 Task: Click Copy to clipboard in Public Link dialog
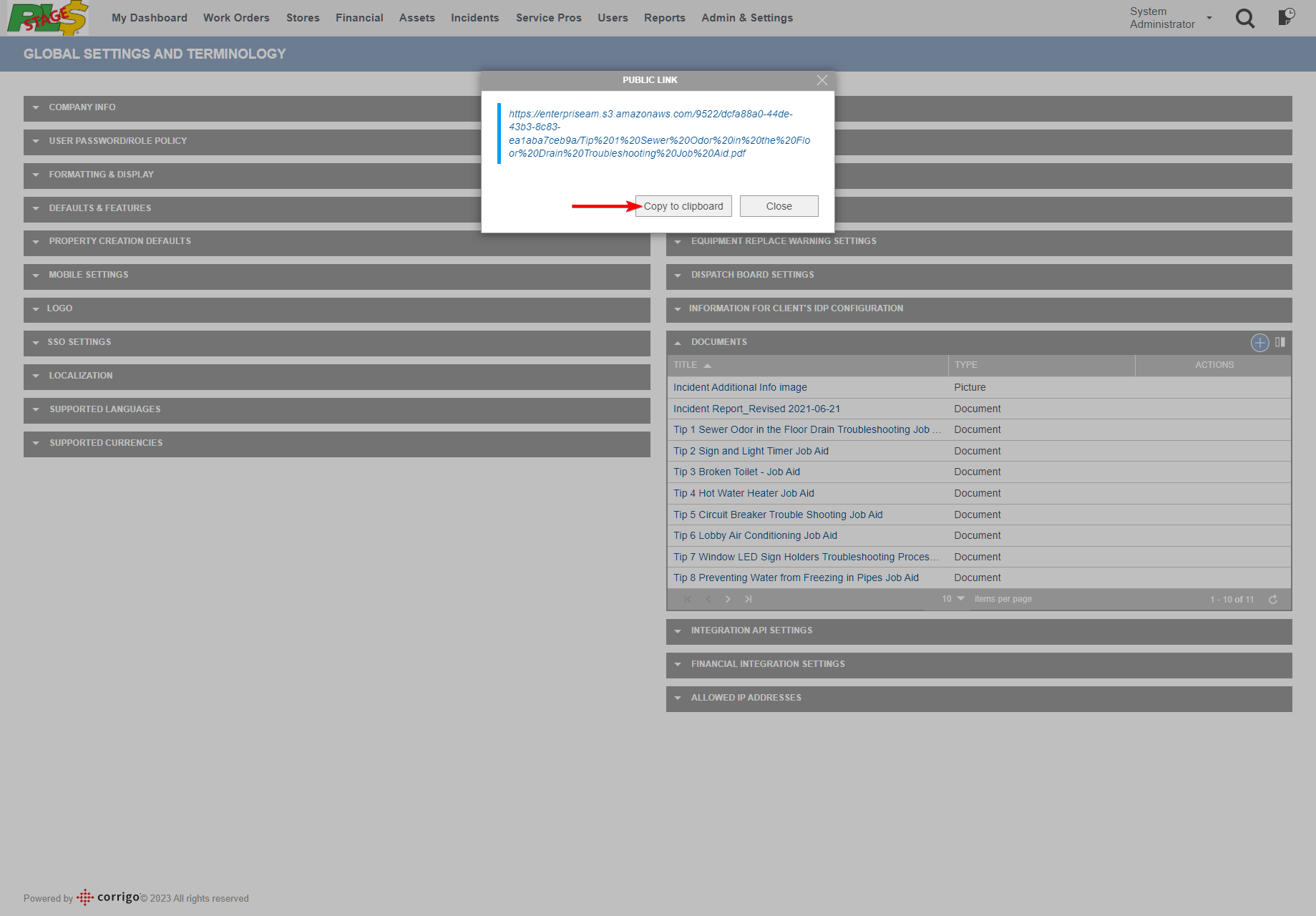682,206
